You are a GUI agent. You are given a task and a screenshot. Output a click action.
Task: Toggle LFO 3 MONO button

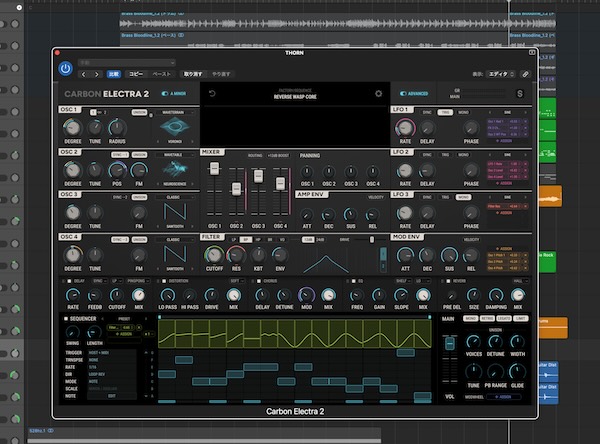point(463,197)
